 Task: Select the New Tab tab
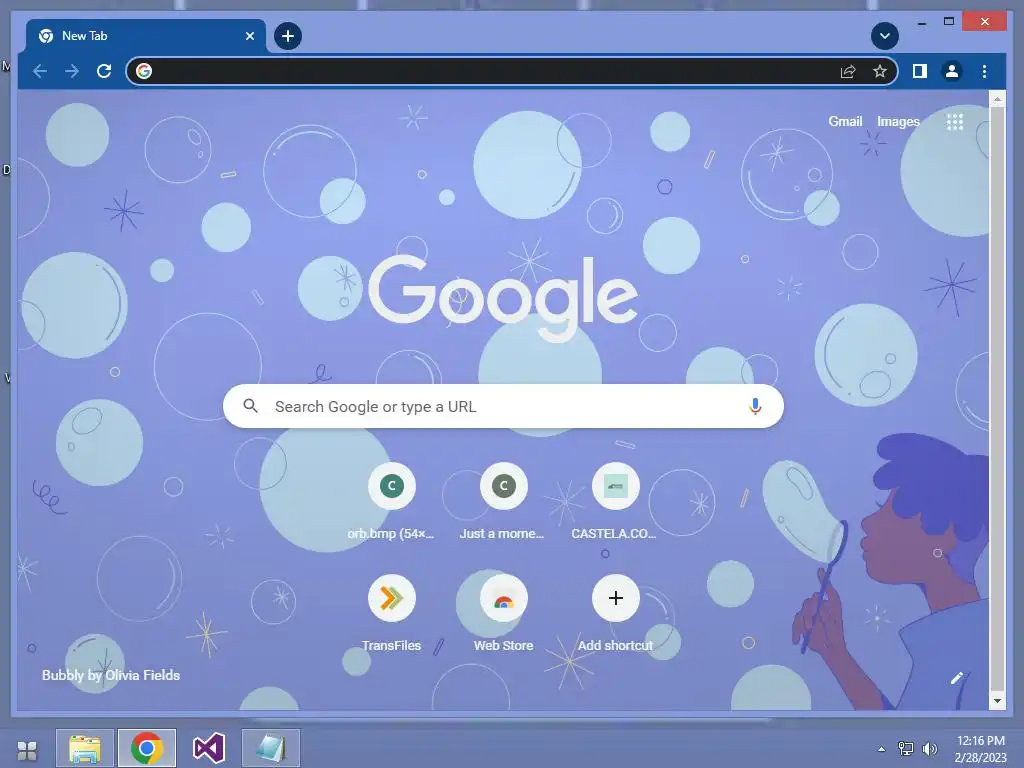(x=146, y=36)
